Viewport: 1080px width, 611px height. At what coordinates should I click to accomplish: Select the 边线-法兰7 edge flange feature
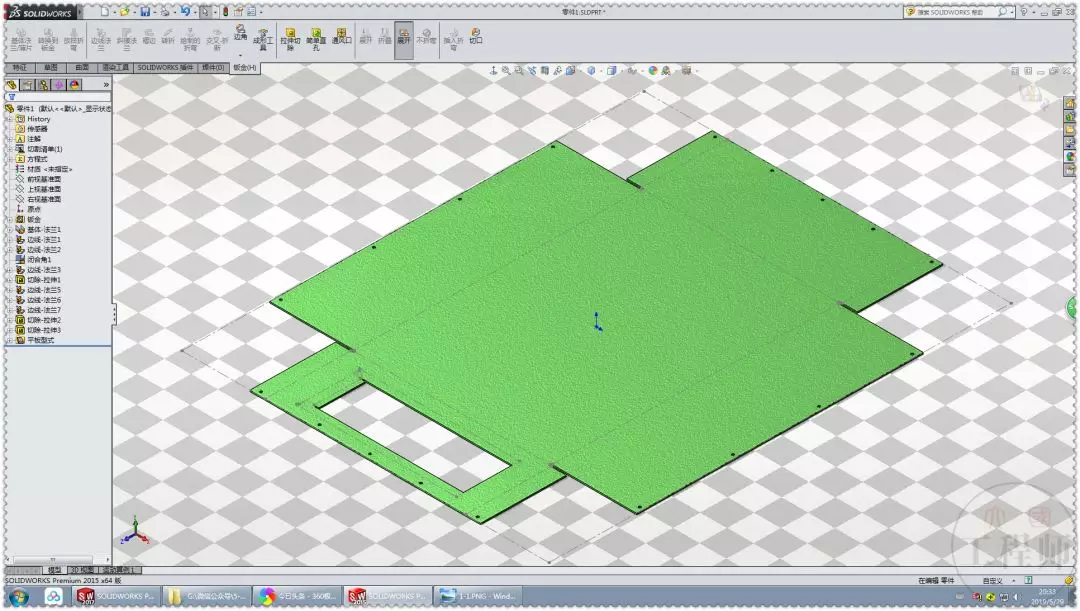click(39, 310)
